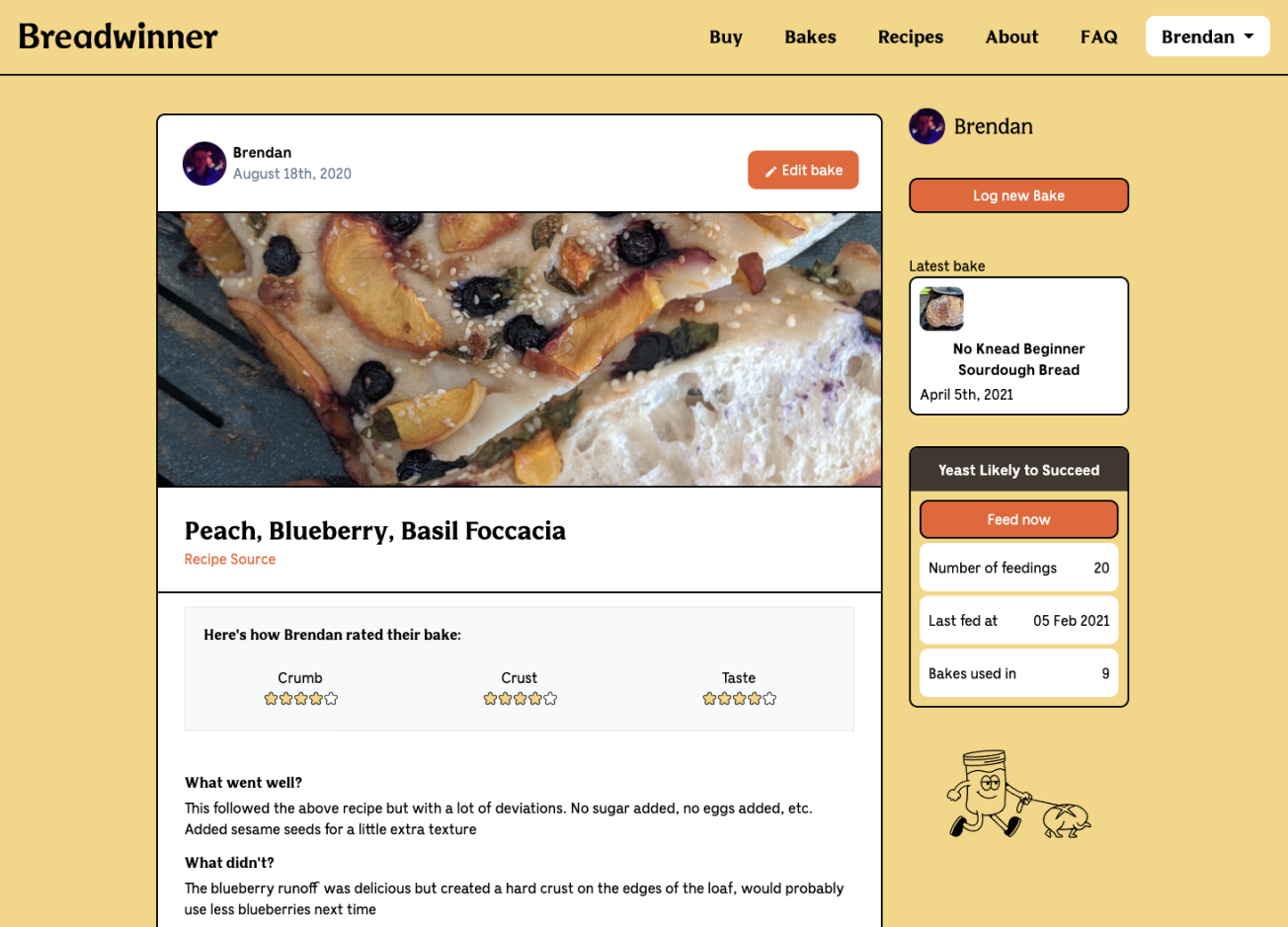
Task: Click Brendan's avatar in the bake header
Action: point(204,164)
